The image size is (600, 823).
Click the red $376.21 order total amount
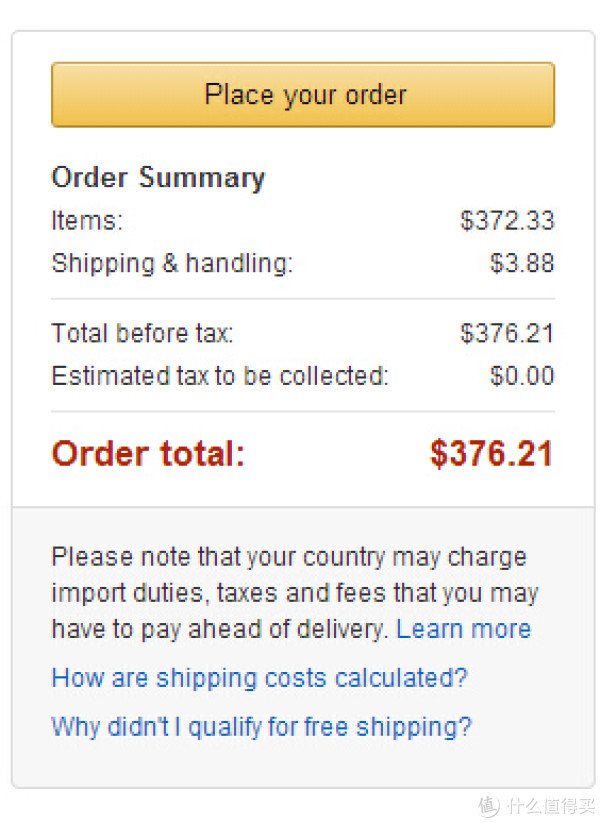pyautogui.click(x=491, y=453)
